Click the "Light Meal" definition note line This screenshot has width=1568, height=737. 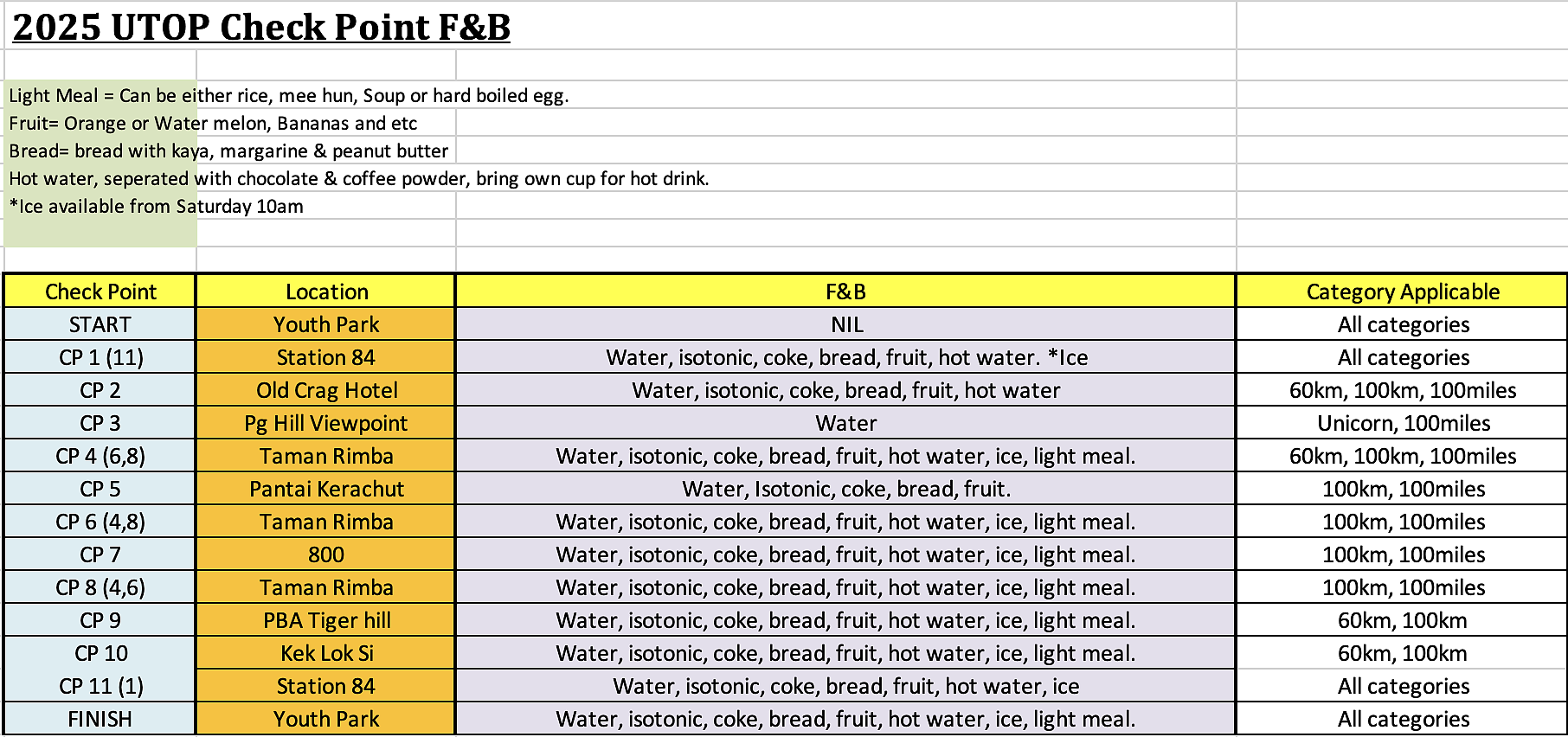(289, 95)
